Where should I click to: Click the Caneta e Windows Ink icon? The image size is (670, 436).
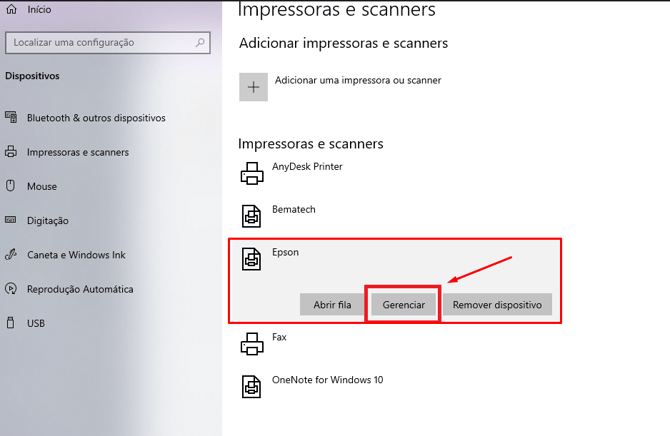point(11,255)
